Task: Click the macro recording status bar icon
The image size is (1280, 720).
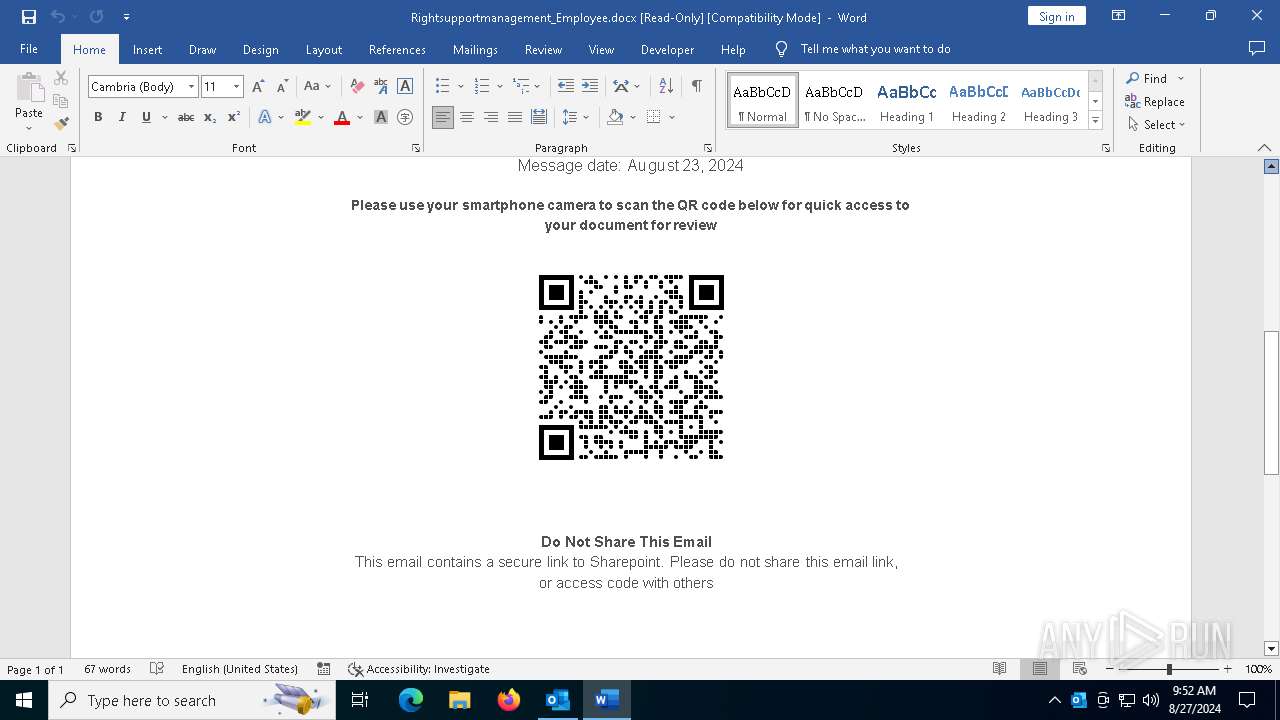Action: click(324, 669)
